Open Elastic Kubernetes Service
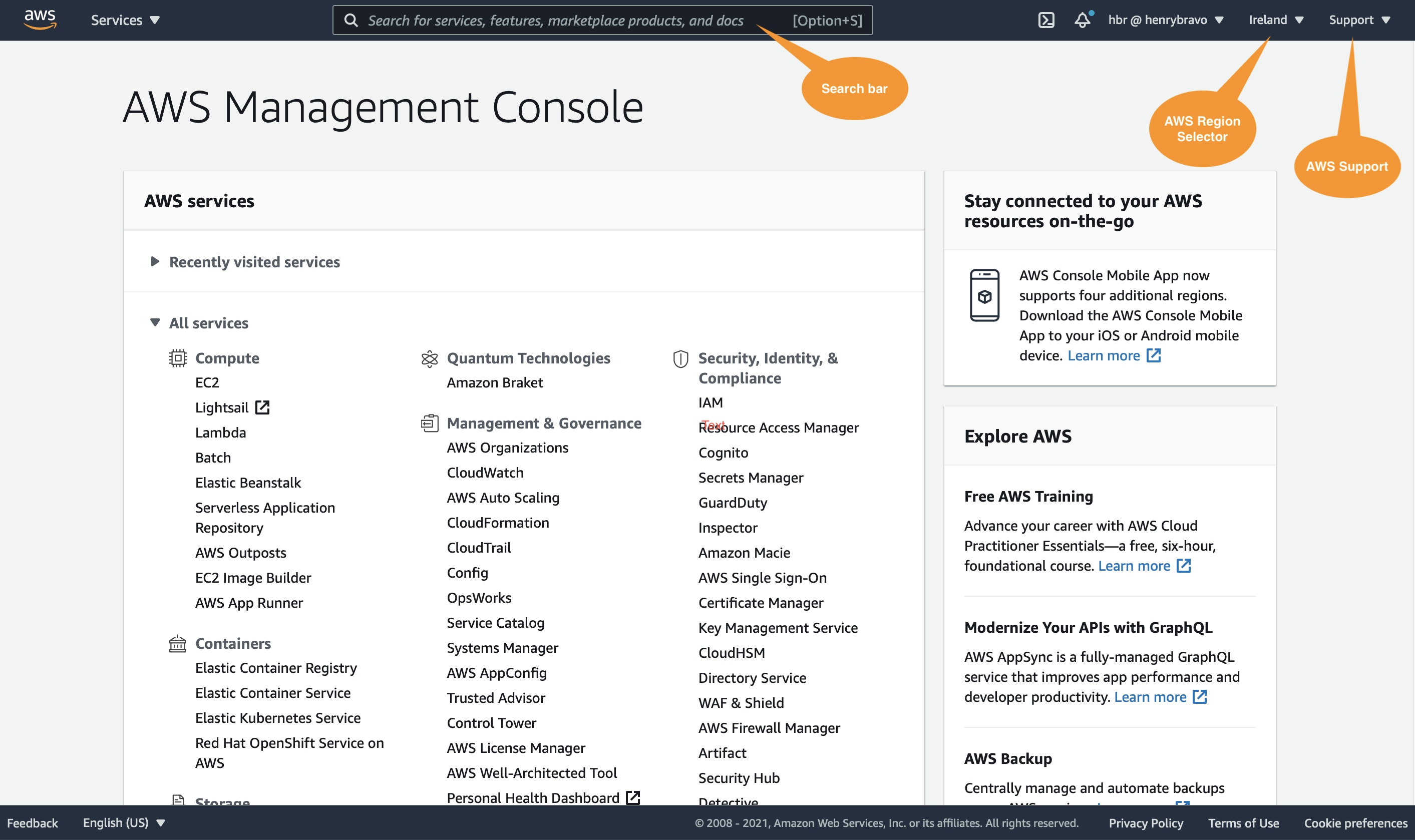This screenshot has width=1415, height=840. point(278,718)
